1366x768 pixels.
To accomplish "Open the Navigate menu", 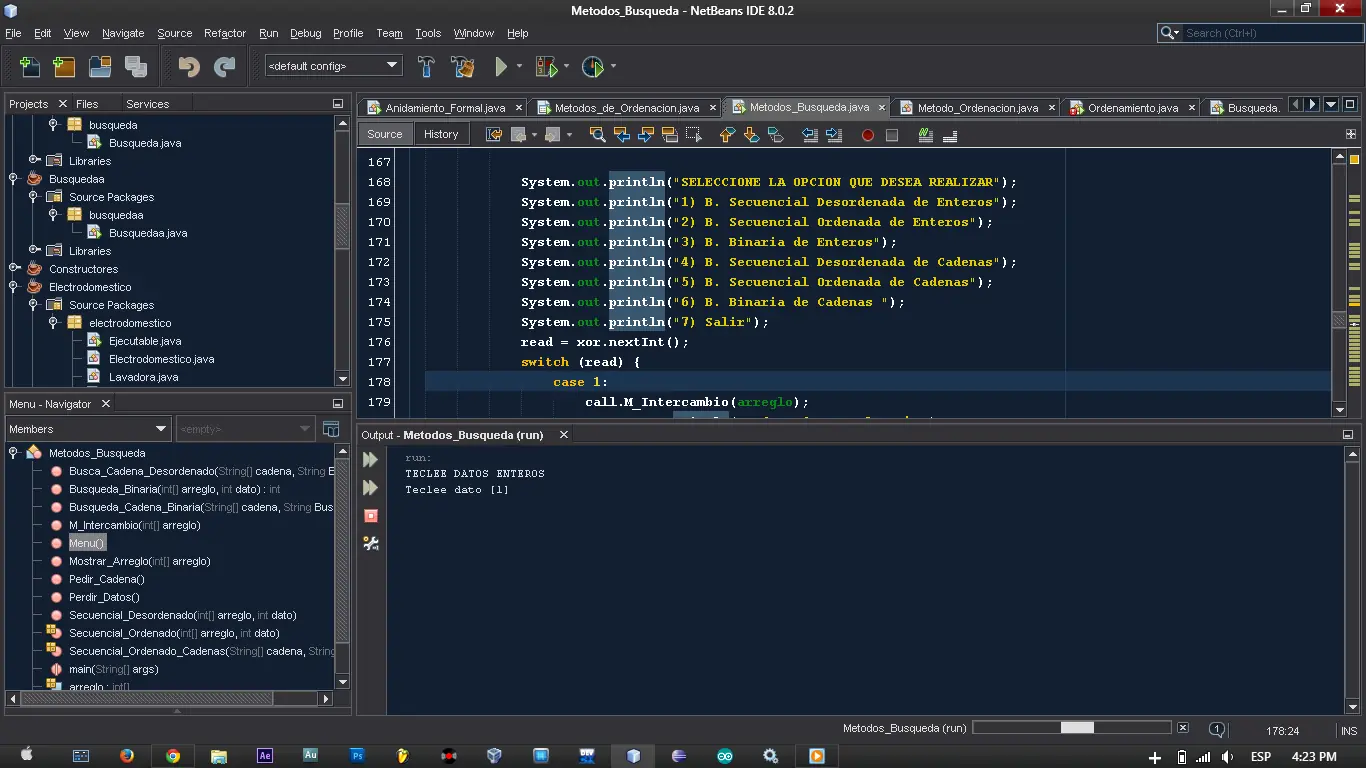I will pos(123,33).
